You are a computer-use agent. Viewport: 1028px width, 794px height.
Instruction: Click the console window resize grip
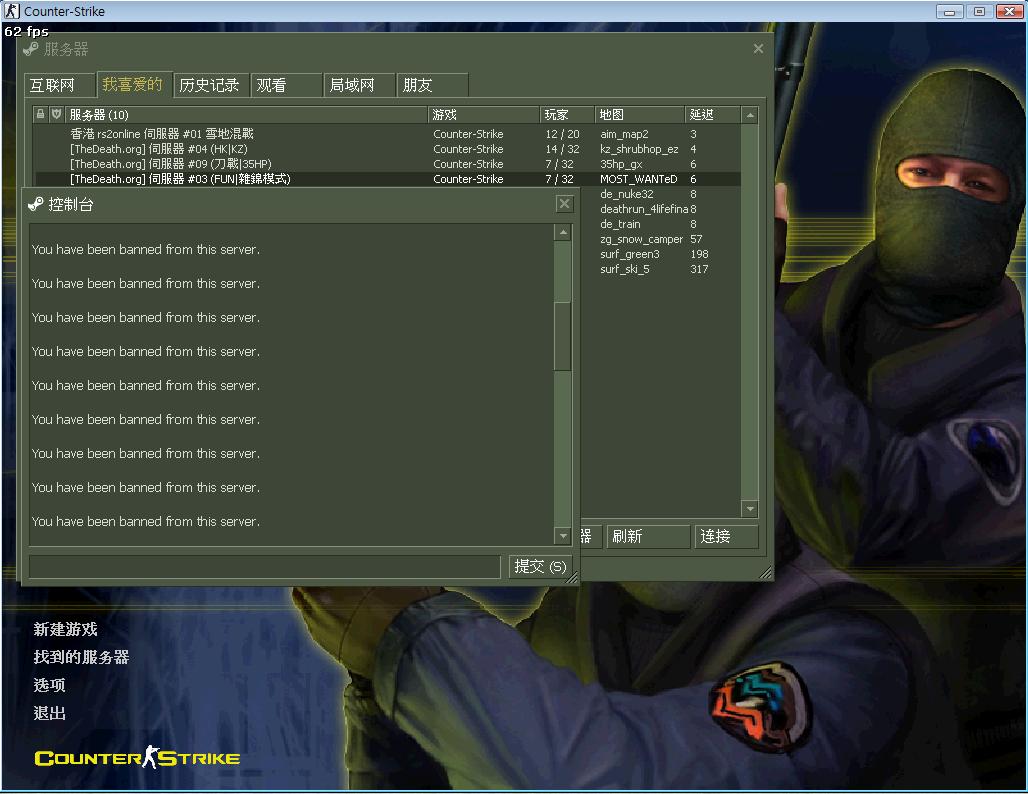click(572, 577)
